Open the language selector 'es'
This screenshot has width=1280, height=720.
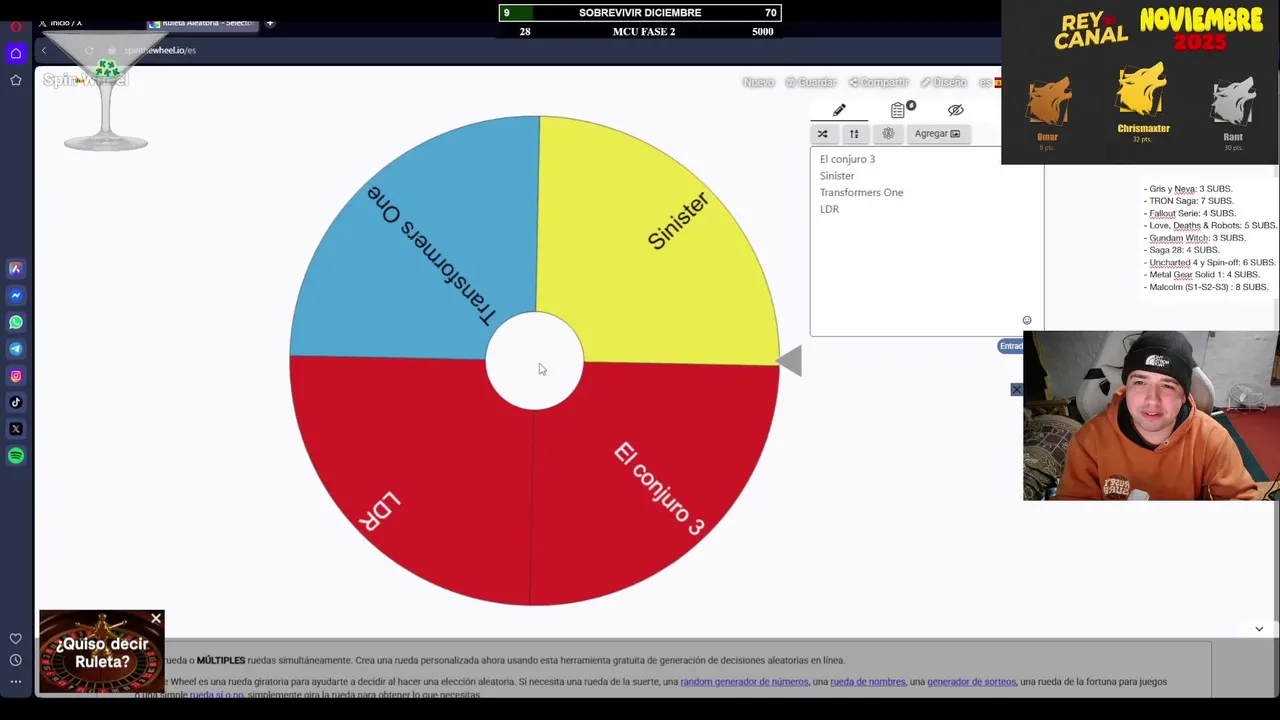988,82
